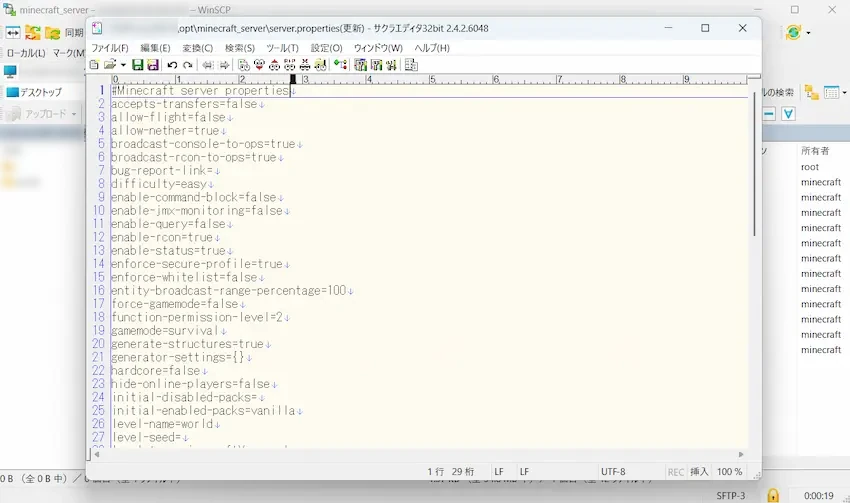Clear search highlight marks icon
850x503 pixels.
point(305,65)
